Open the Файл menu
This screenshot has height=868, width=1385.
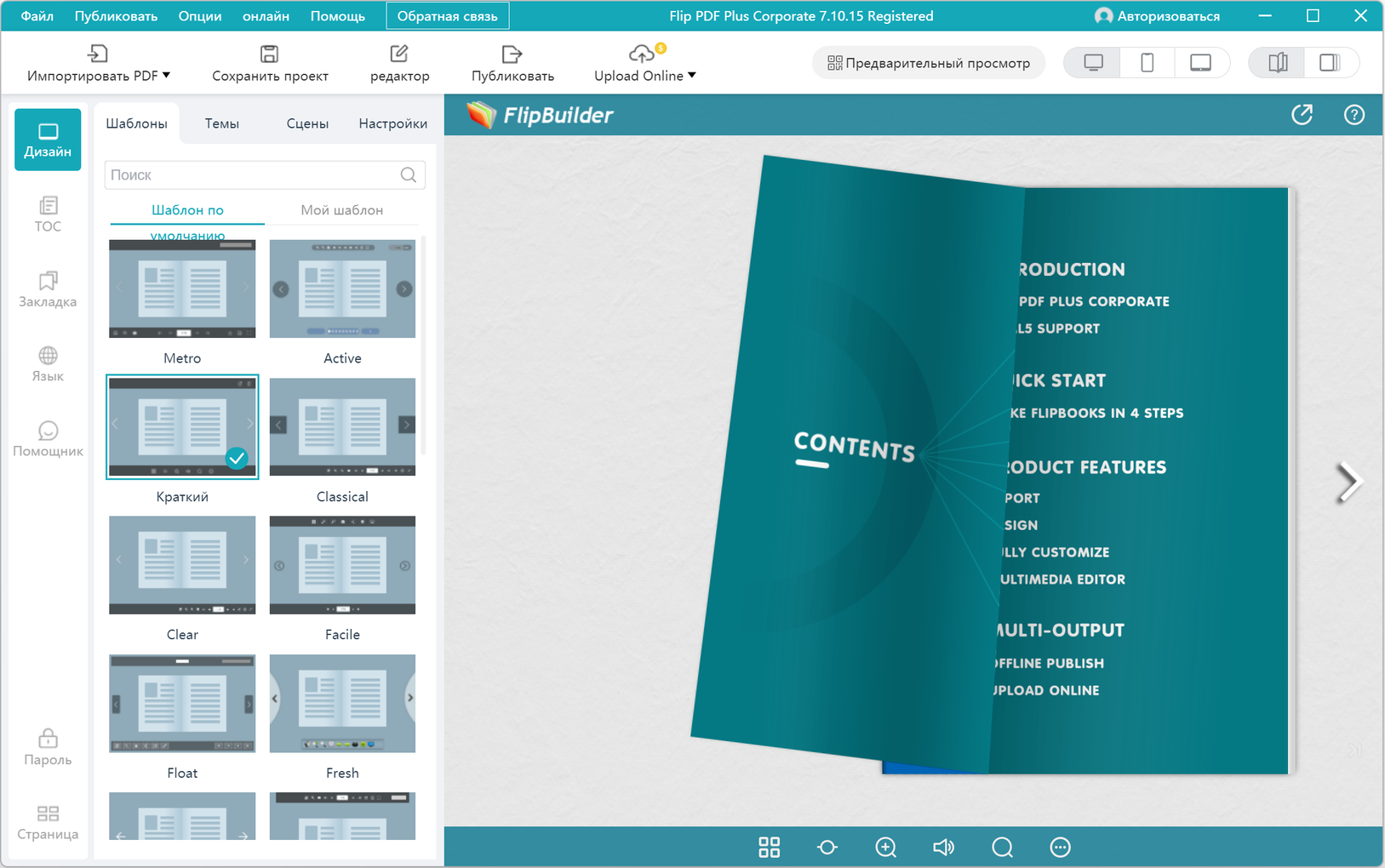(x=37, y=15)
